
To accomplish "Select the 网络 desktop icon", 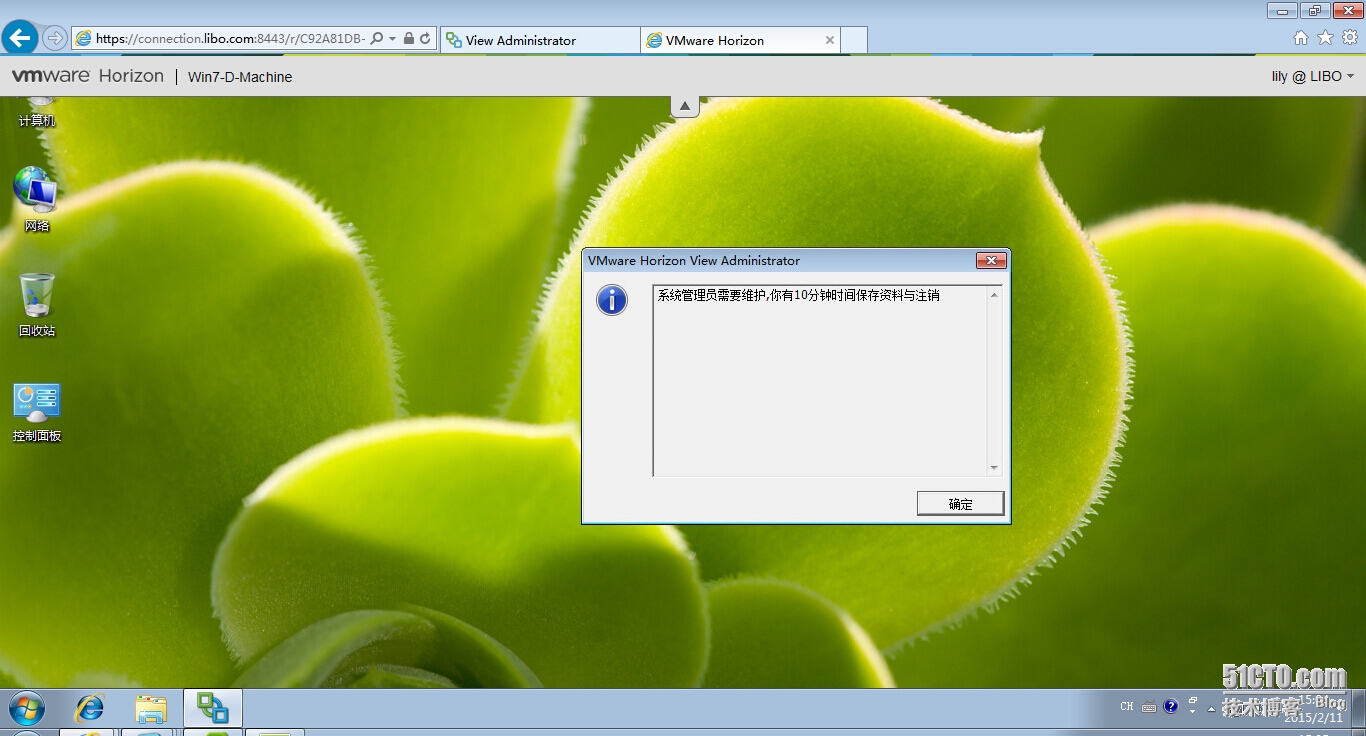I will 36,199.
